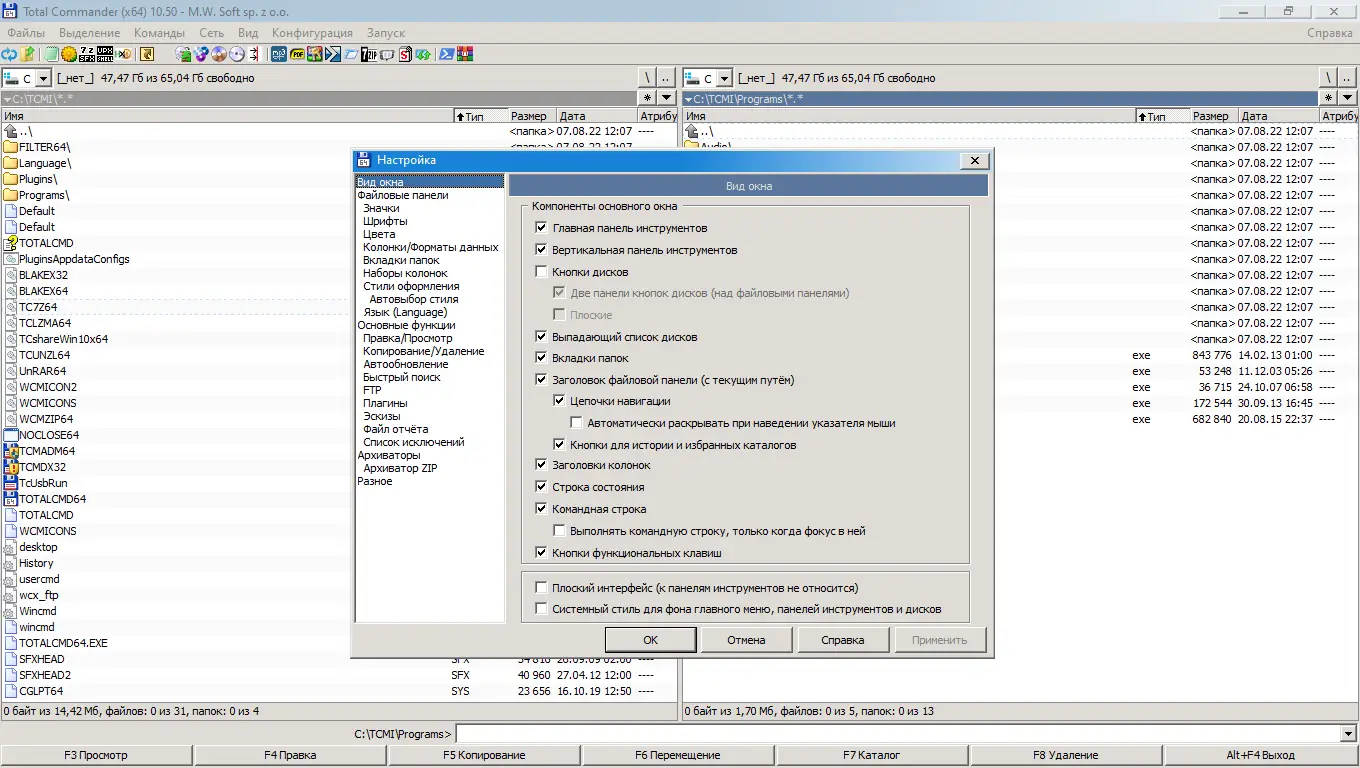Image resolution: width=1360 pixels, height=768 pixels.
Task: Select 'Файловые панели' in settings tree
Action: (x=403, y=195)
